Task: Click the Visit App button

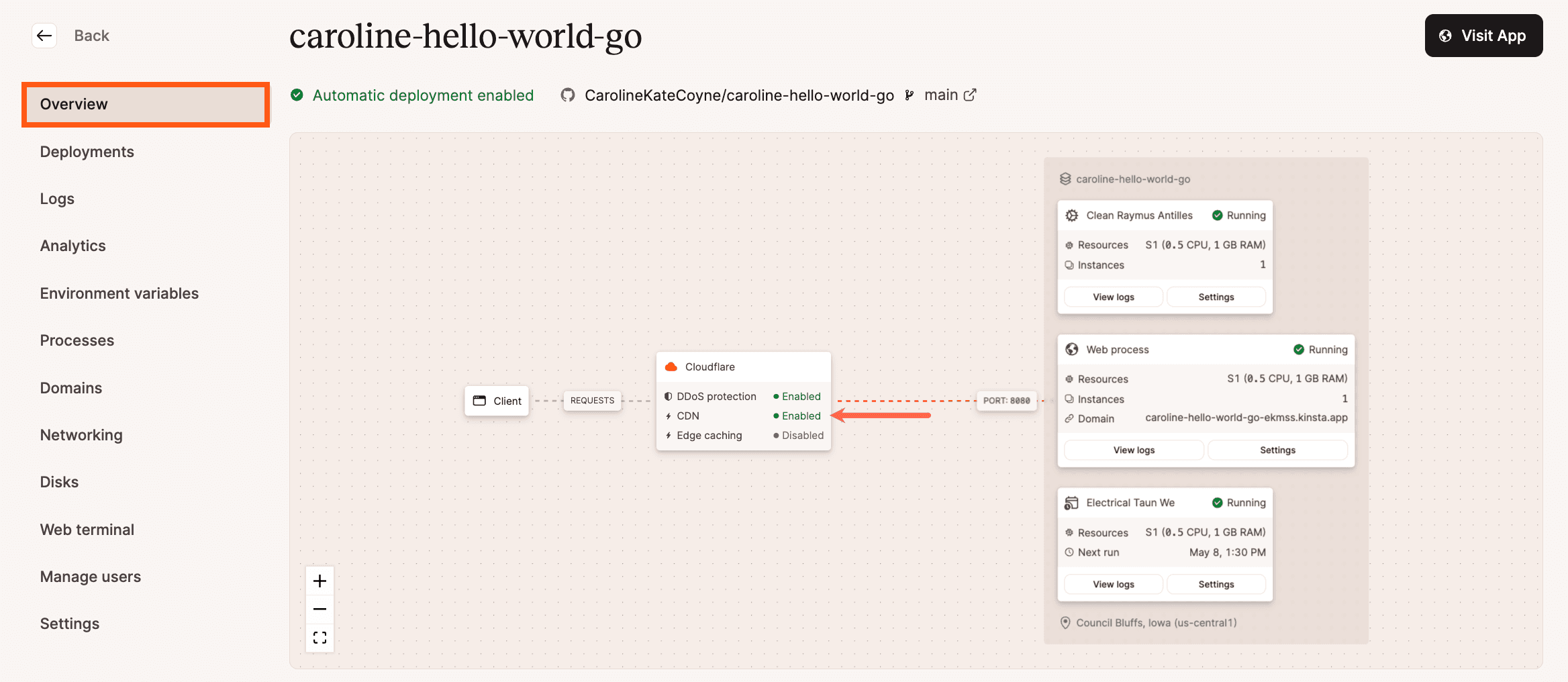Action: [x=1483, y=36]
